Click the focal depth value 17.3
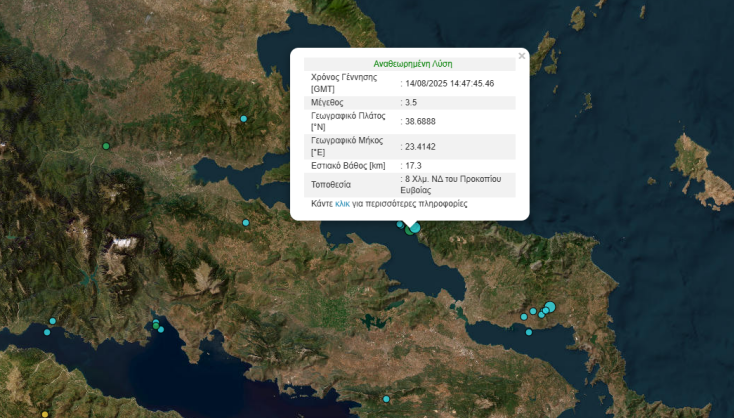Image resolution: width=734 pixels, height=418 pixels. pos(412,165)
